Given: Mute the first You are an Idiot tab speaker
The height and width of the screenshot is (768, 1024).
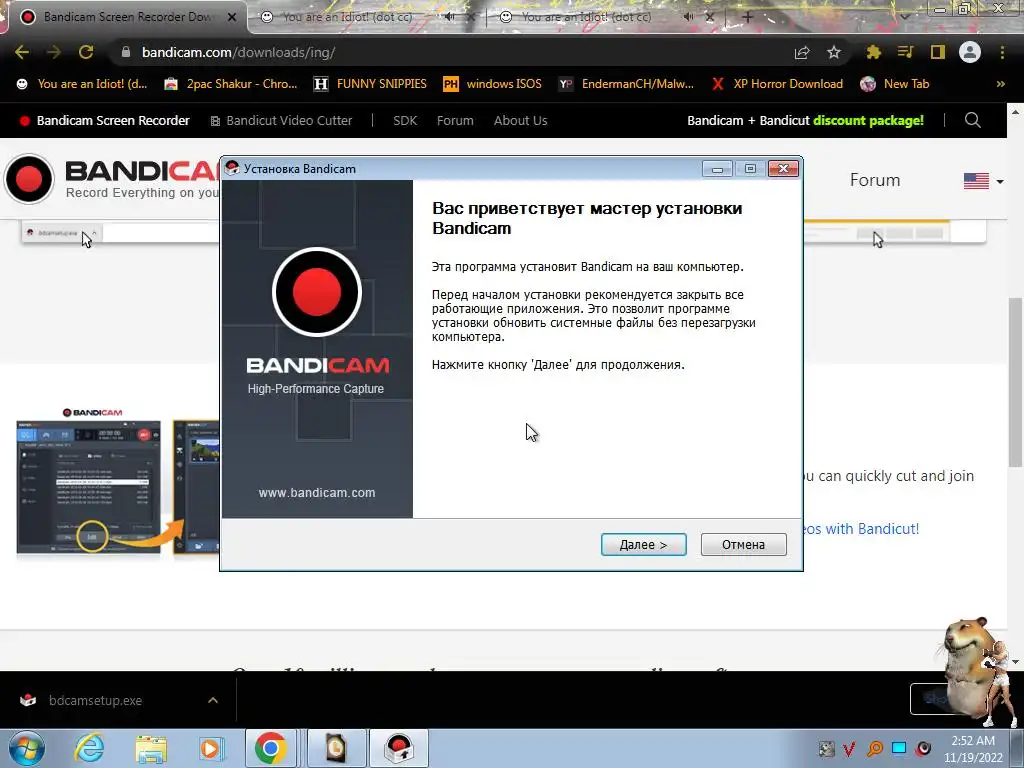Looking at the screenshot, I should pyautogui.click(x=449, y=17).
